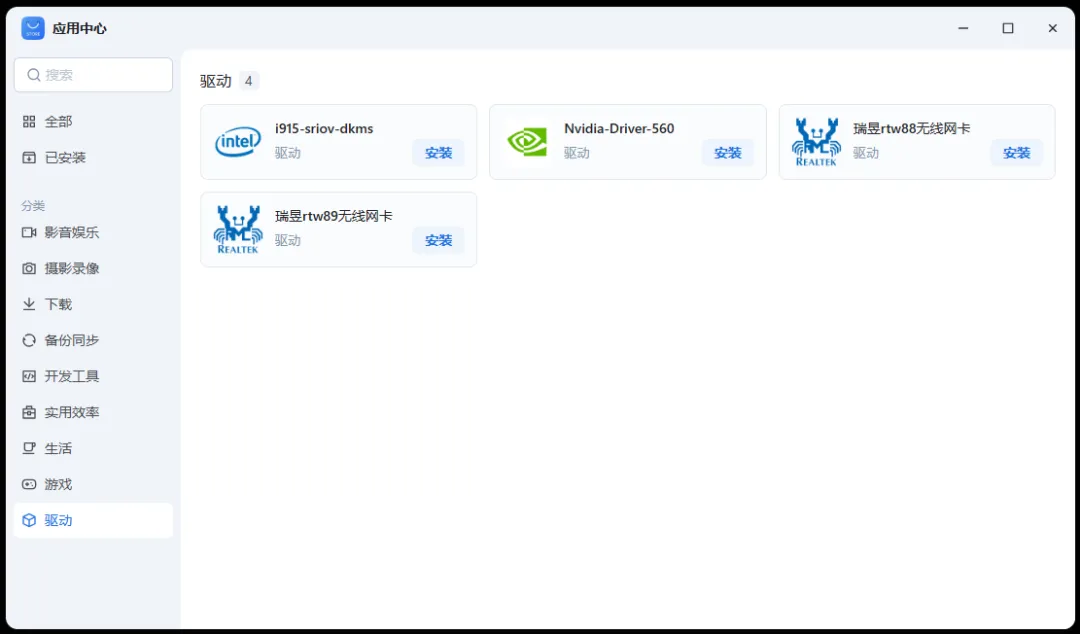The image size is (1080, 634).
Task: Click the 备份同步 sync icon
Action: click(x=29, y=340)
